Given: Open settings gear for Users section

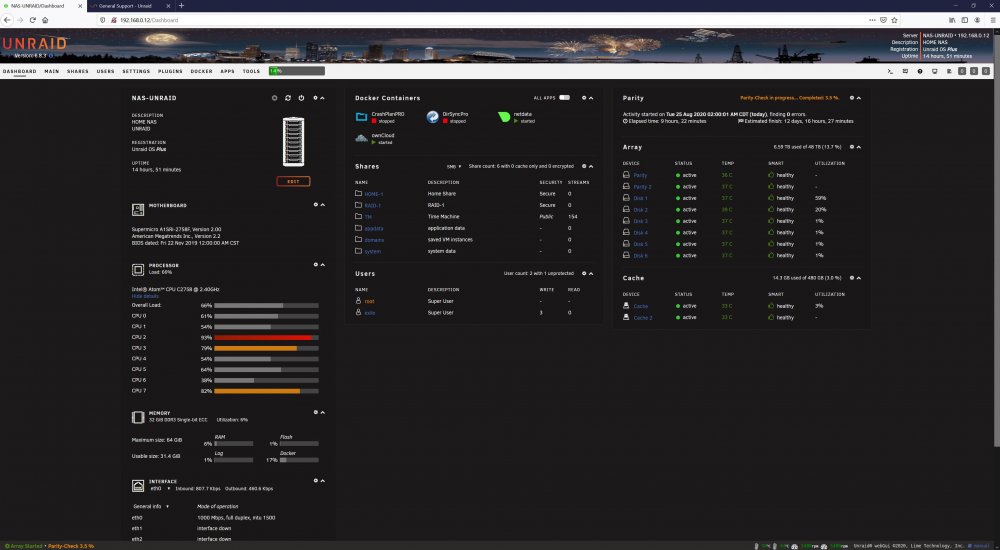Looking at the screenshot, I should pos(584,273).
